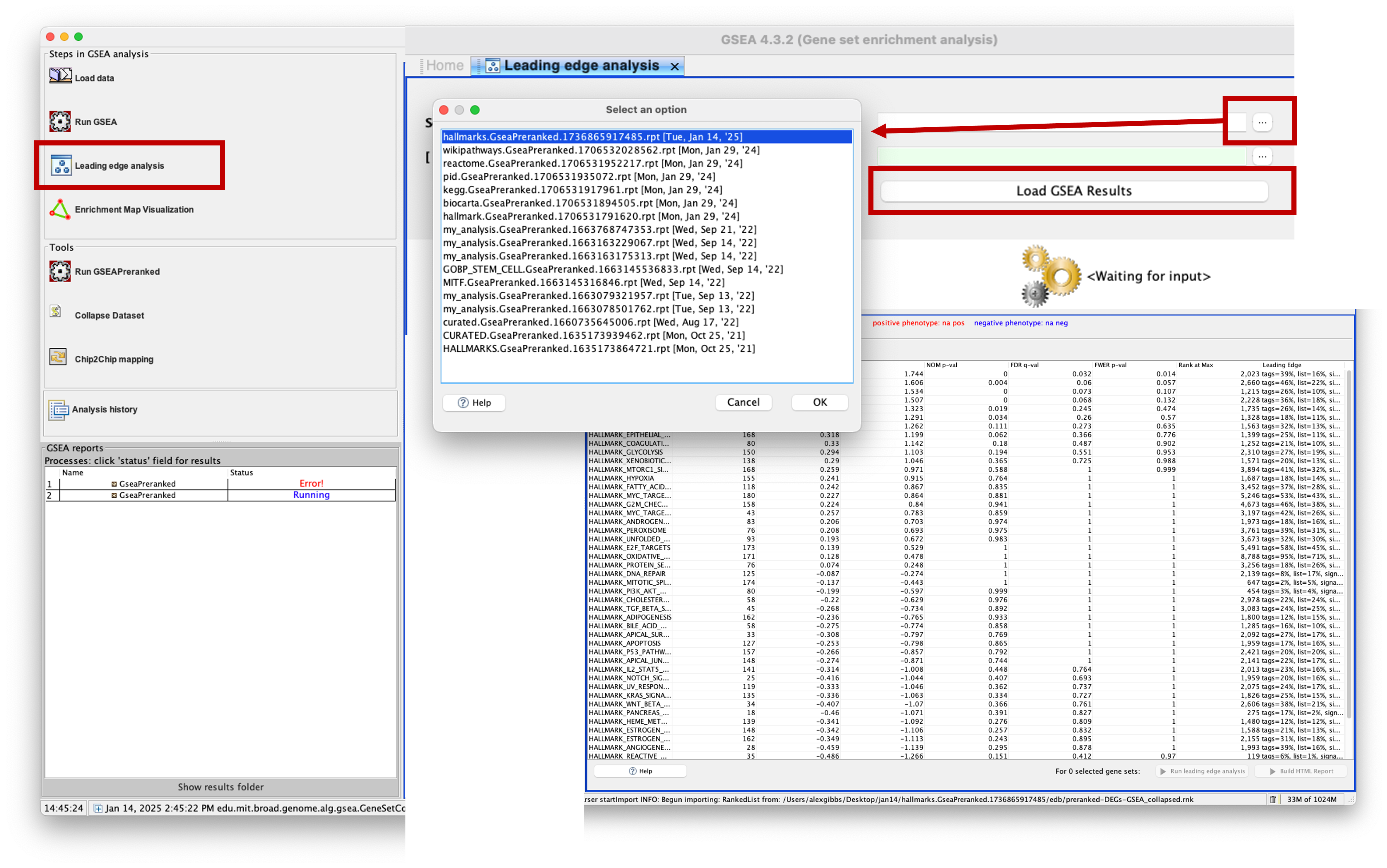The width and height of the screenshot is (1387, 868).
Task: Click Show results folder button
Action: pyautogui.click(x=220, y=787)
